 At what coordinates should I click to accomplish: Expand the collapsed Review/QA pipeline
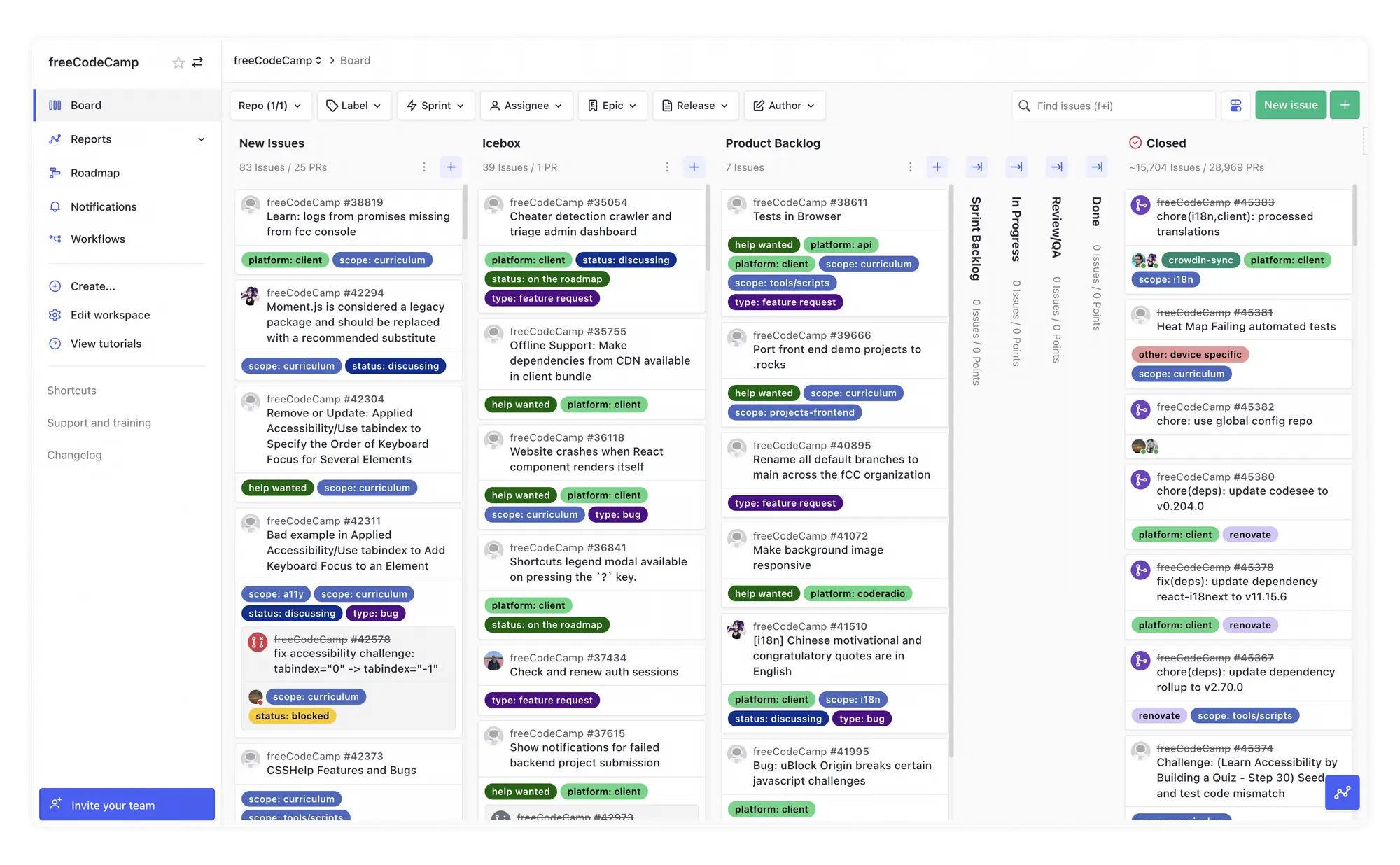point(1057,167)
